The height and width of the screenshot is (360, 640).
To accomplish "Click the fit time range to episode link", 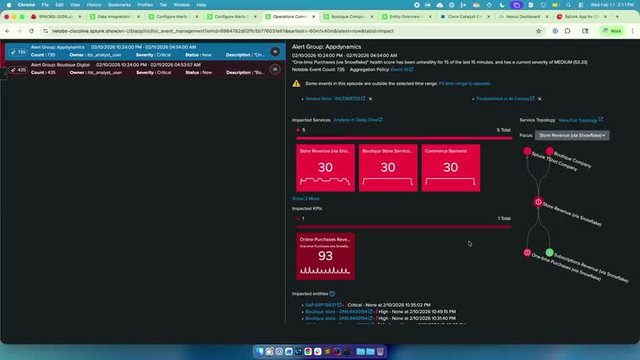I will (464, 84).
